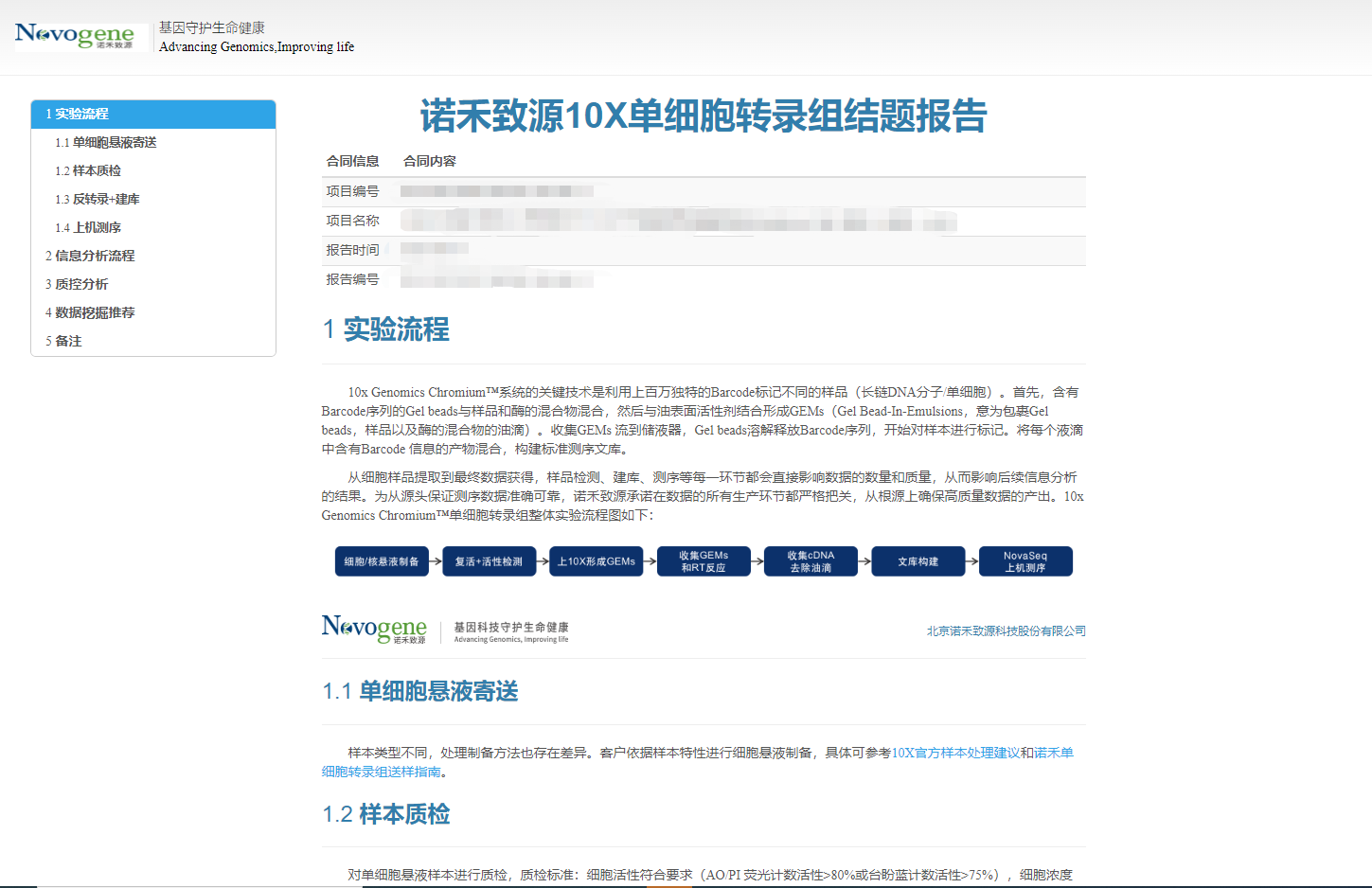The image size is (1372, 888).
Task: Open 1.4 上机测序 in table of contents
Action: [x=88, y=227]
